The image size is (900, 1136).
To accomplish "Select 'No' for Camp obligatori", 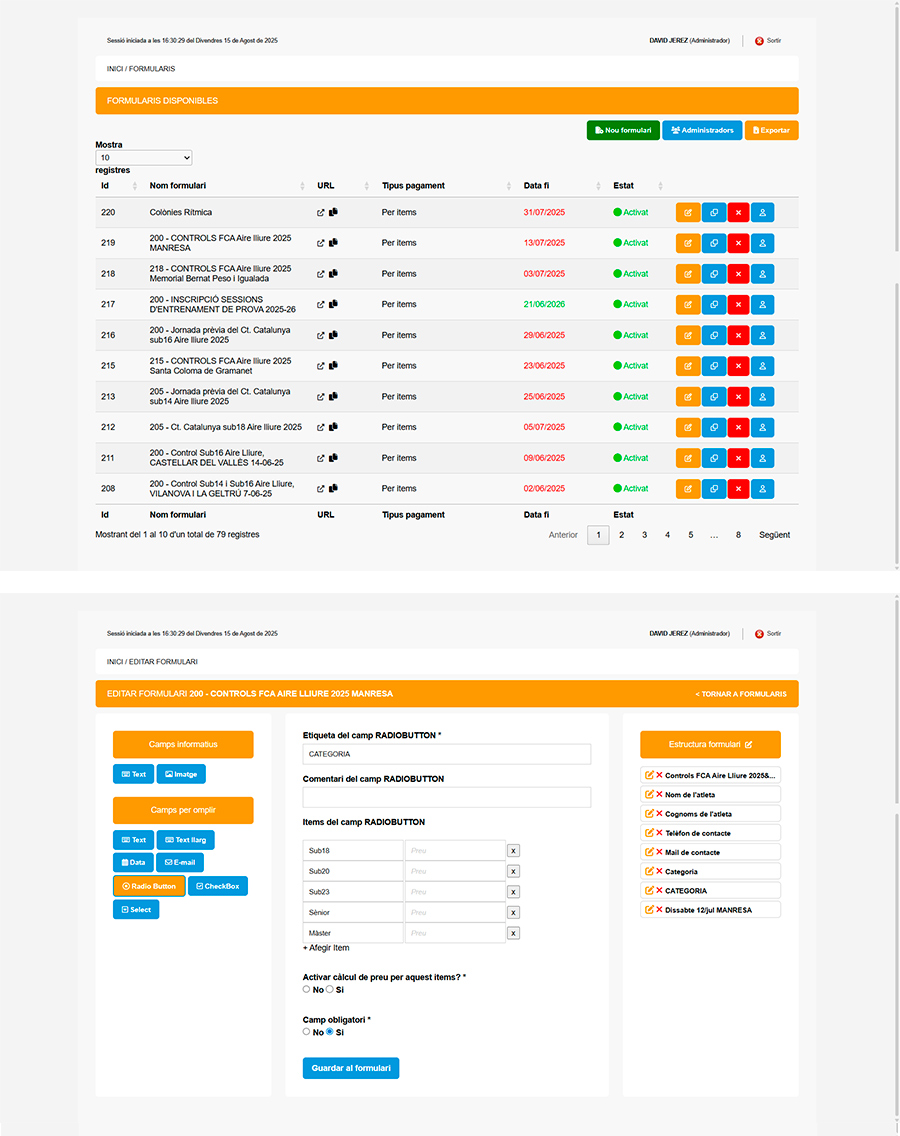I will pos(307,1032).
